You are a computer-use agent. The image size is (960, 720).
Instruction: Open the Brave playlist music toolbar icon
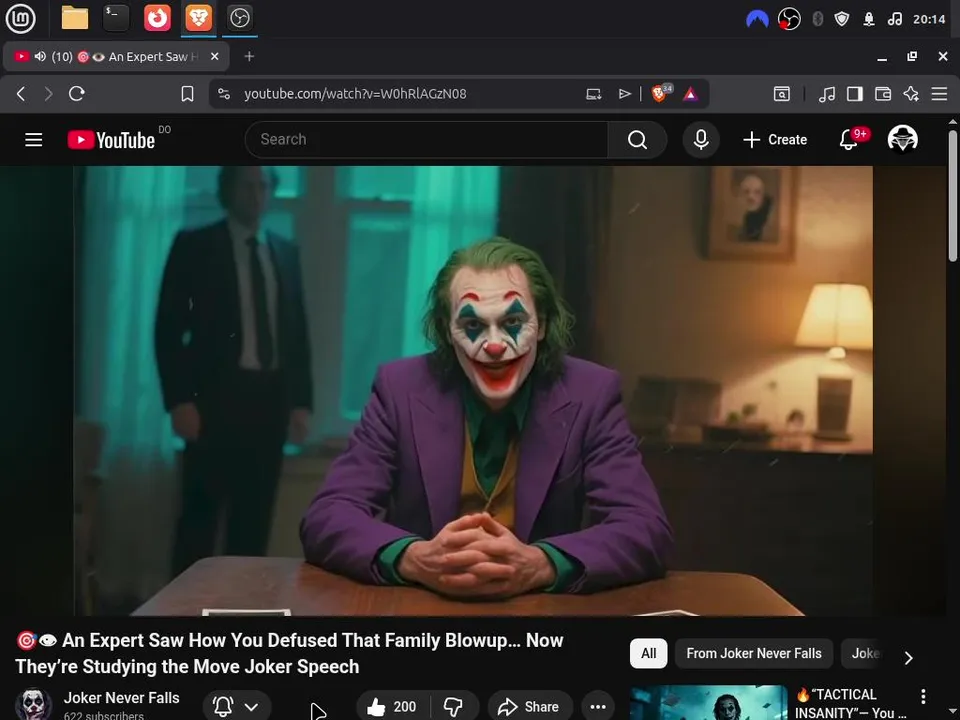pyautogui.click(x=827, y=94)
